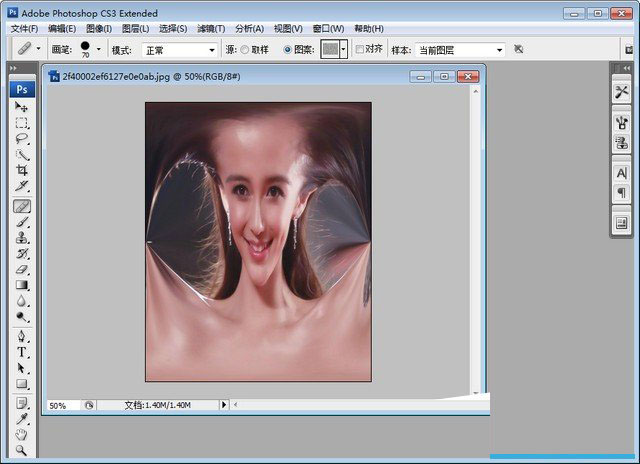Select the Zoom magnifier tool
The height and width of the screenshot is (464, 640).
tap(22, 450)
